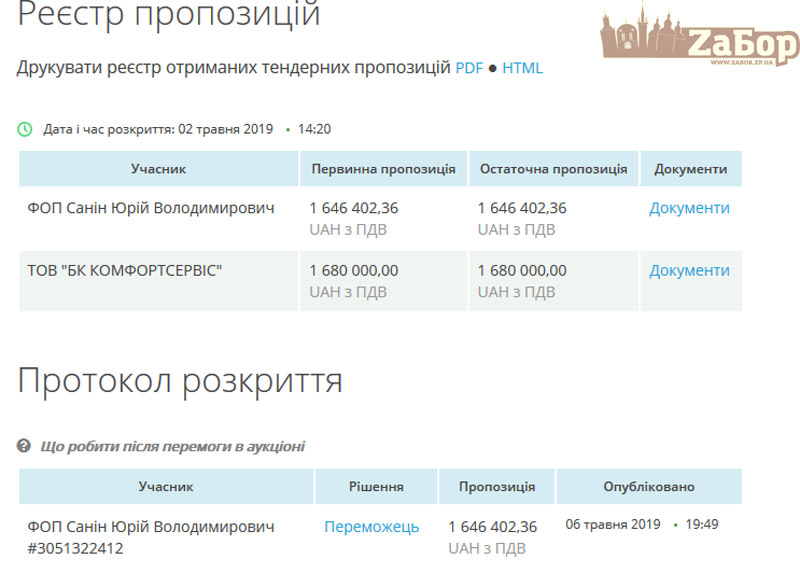Click 'Що робити після перемоги в аукціоні'
This screenshot has width=800, height=587.
(172, 446)
